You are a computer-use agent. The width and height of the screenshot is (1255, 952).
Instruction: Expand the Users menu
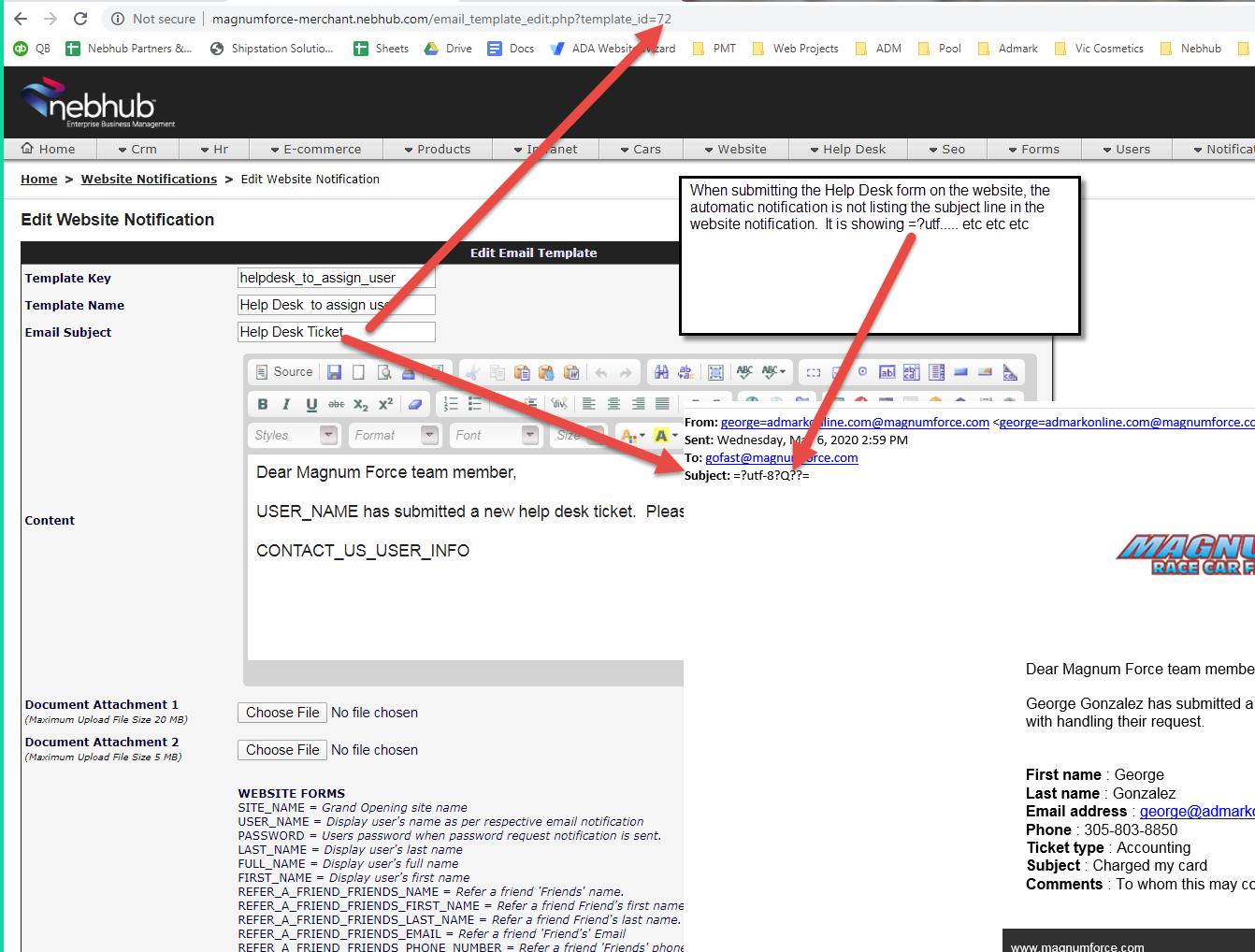1126,149
